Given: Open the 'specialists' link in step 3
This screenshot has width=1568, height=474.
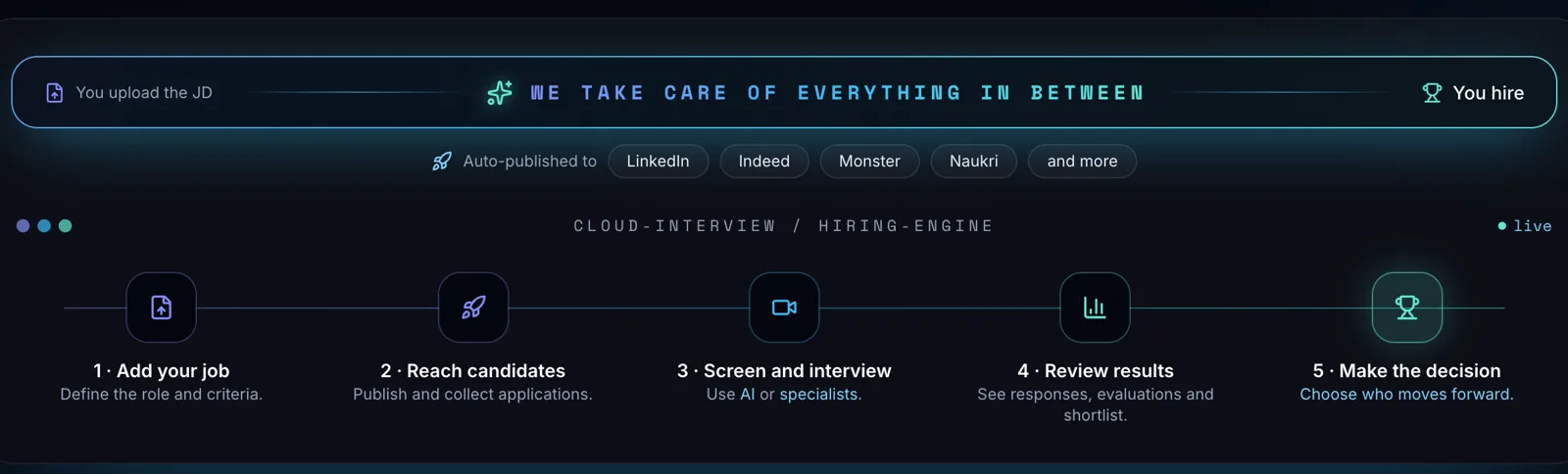Looking at the screenshot, I should (818, 395).
